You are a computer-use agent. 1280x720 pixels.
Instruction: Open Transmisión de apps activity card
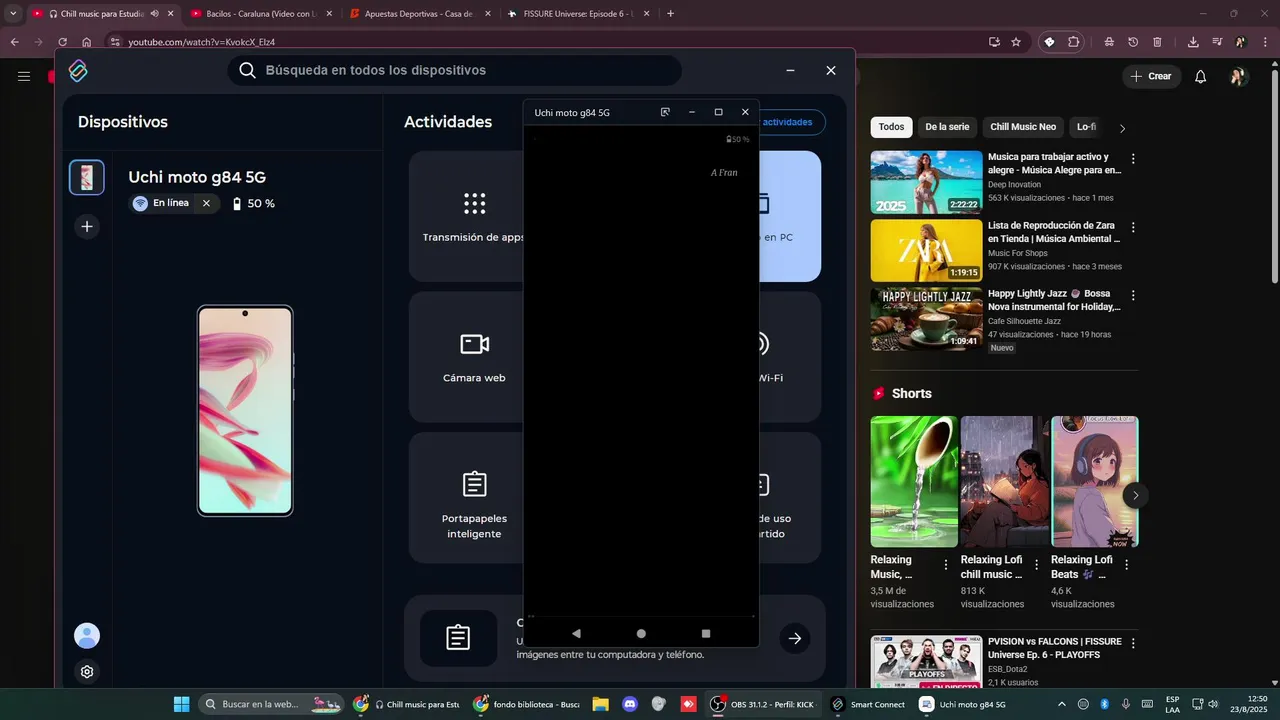point(467,216)
